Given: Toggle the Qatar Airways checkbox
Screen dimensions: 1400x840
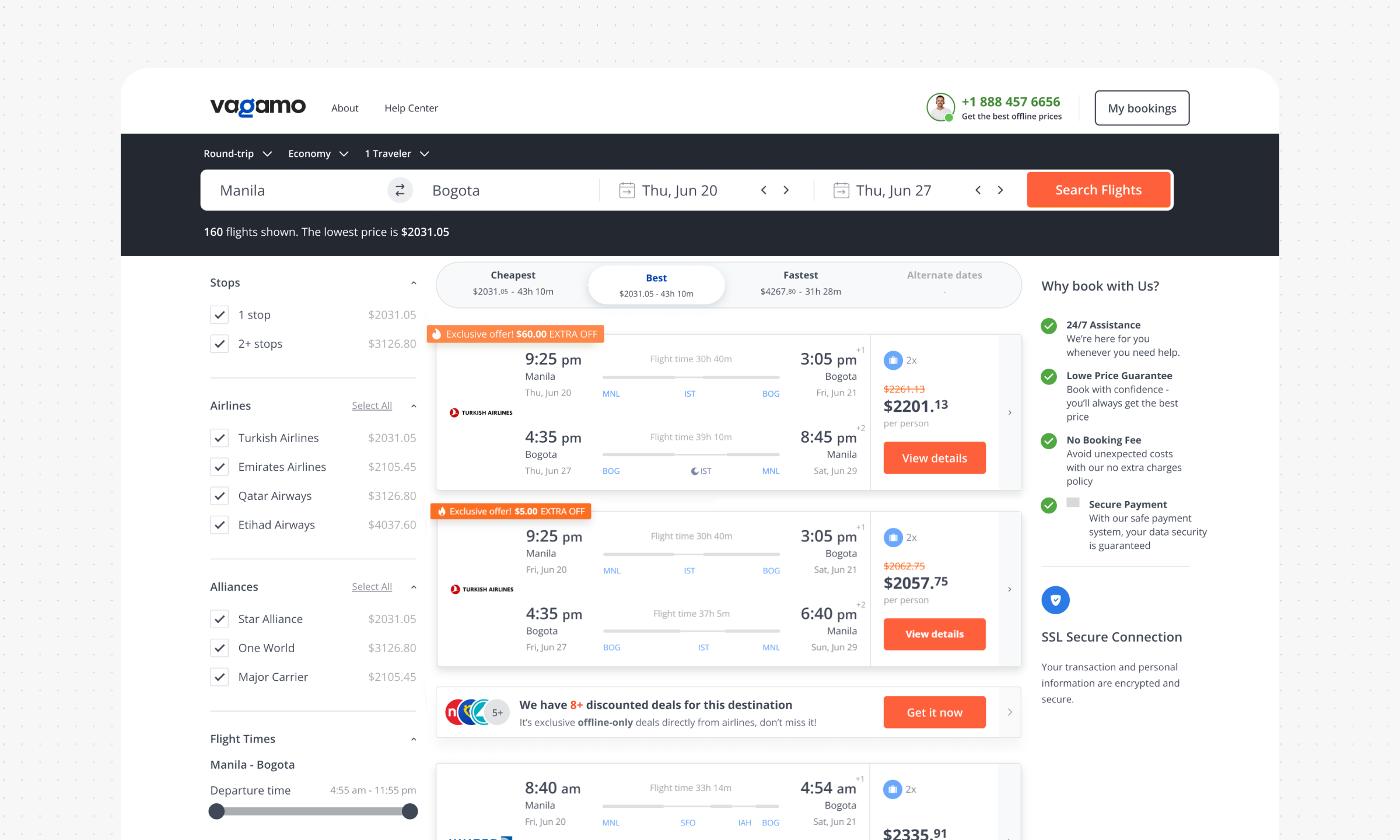Looking at the screenshot, I should (x=219, y=496).
